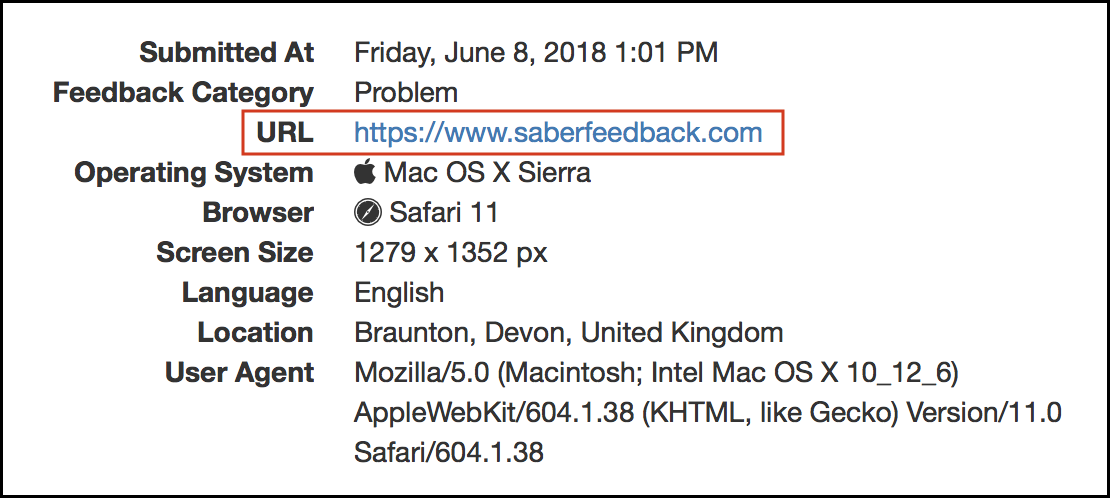
Task: Click the Feedback Category label
Action: coord(183,92)
